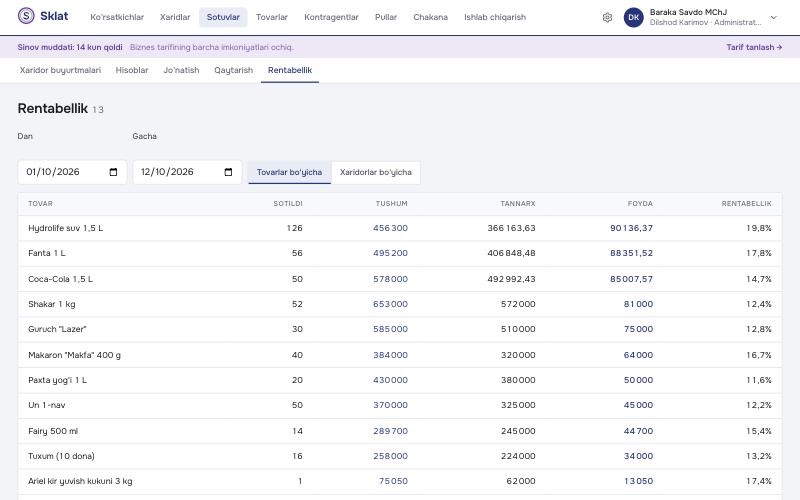Click the 12/10/2026 end date field

187,172
